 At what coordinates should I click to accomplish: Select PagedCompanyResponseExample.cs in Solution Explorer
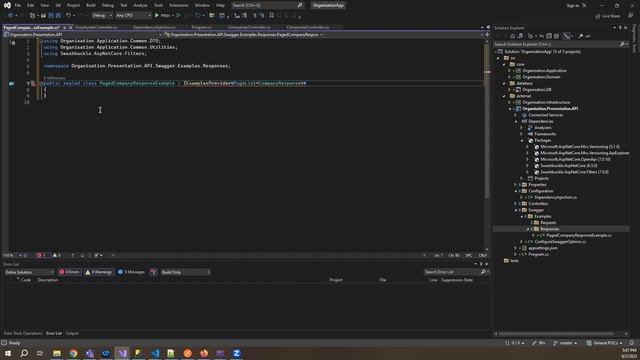coord(579,236)
